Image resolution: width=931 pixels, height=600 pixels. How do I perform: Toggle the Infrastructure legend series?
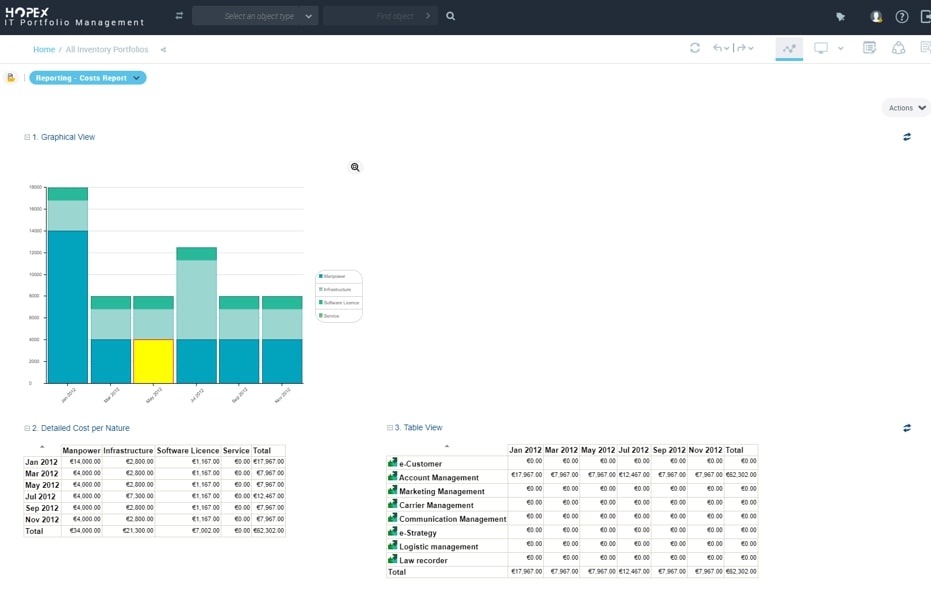337,289
